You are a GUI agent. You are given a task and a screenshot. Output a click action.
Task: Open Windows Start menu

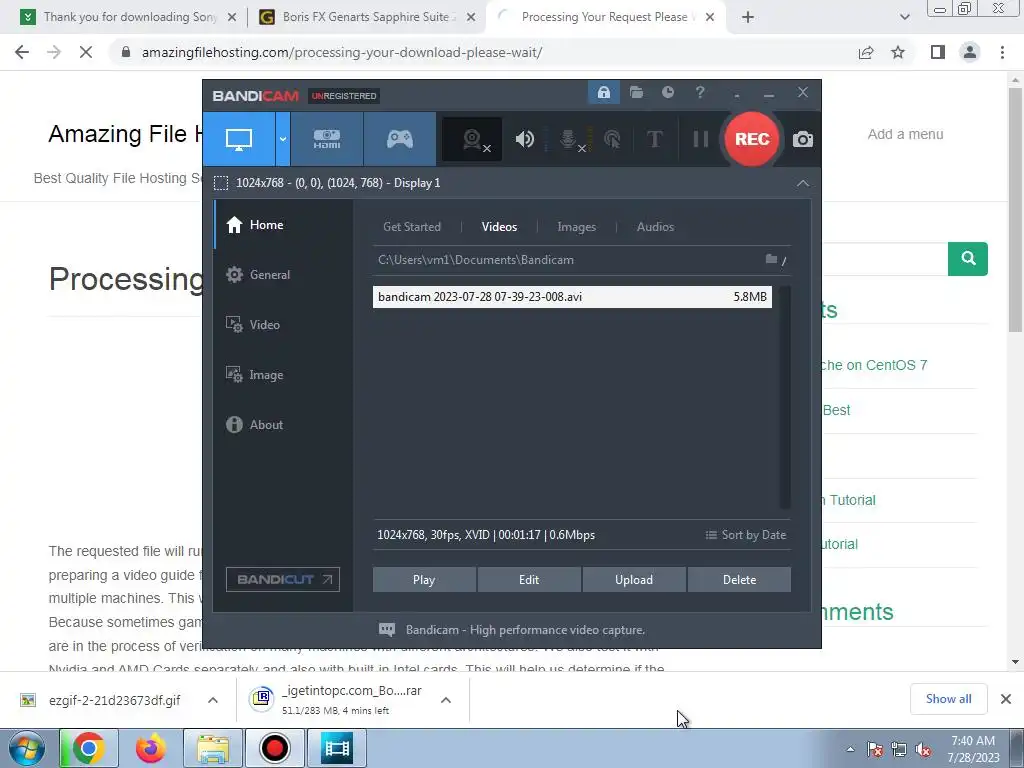[26, 748]
